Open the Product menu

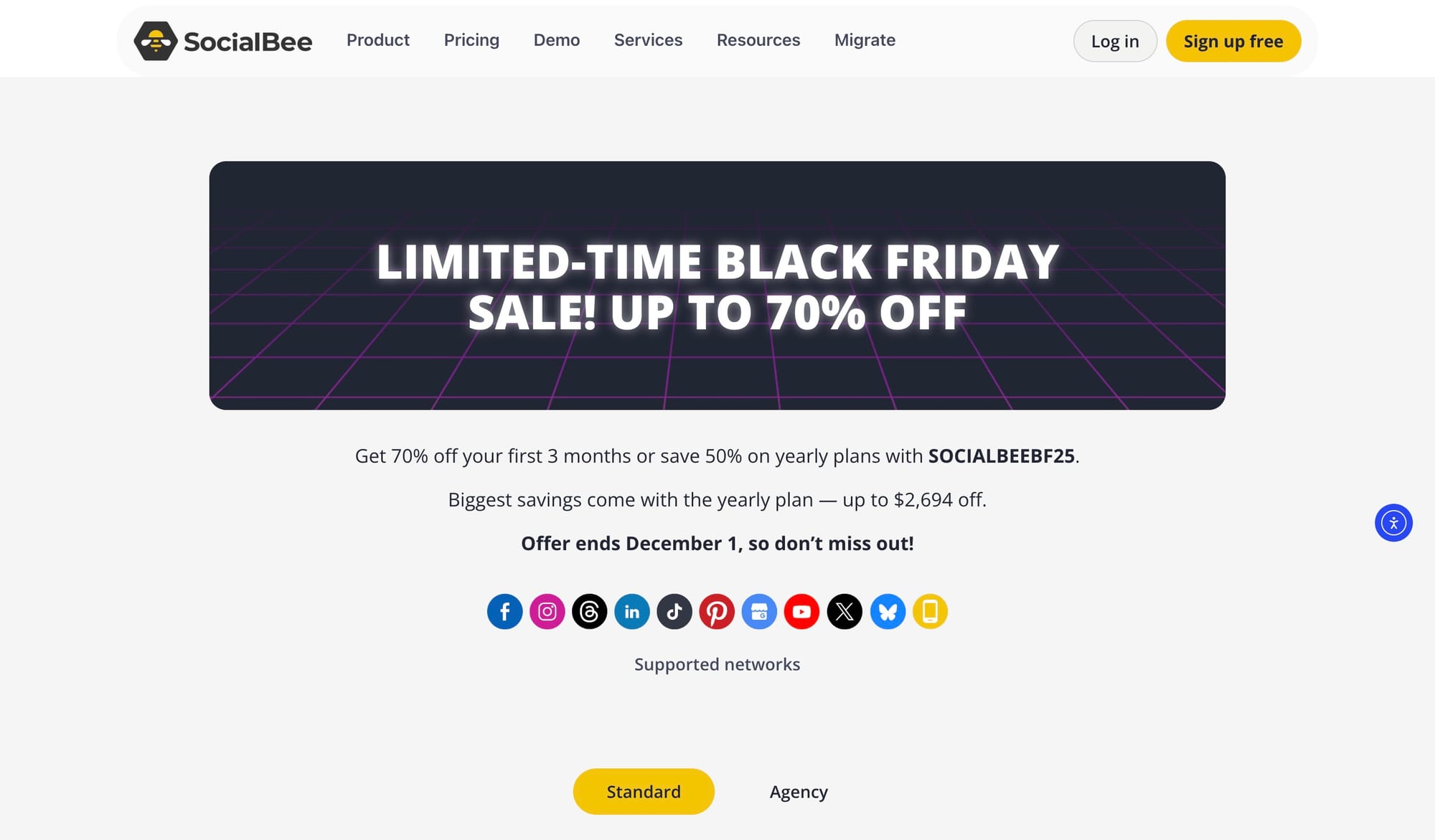[378, 40]
